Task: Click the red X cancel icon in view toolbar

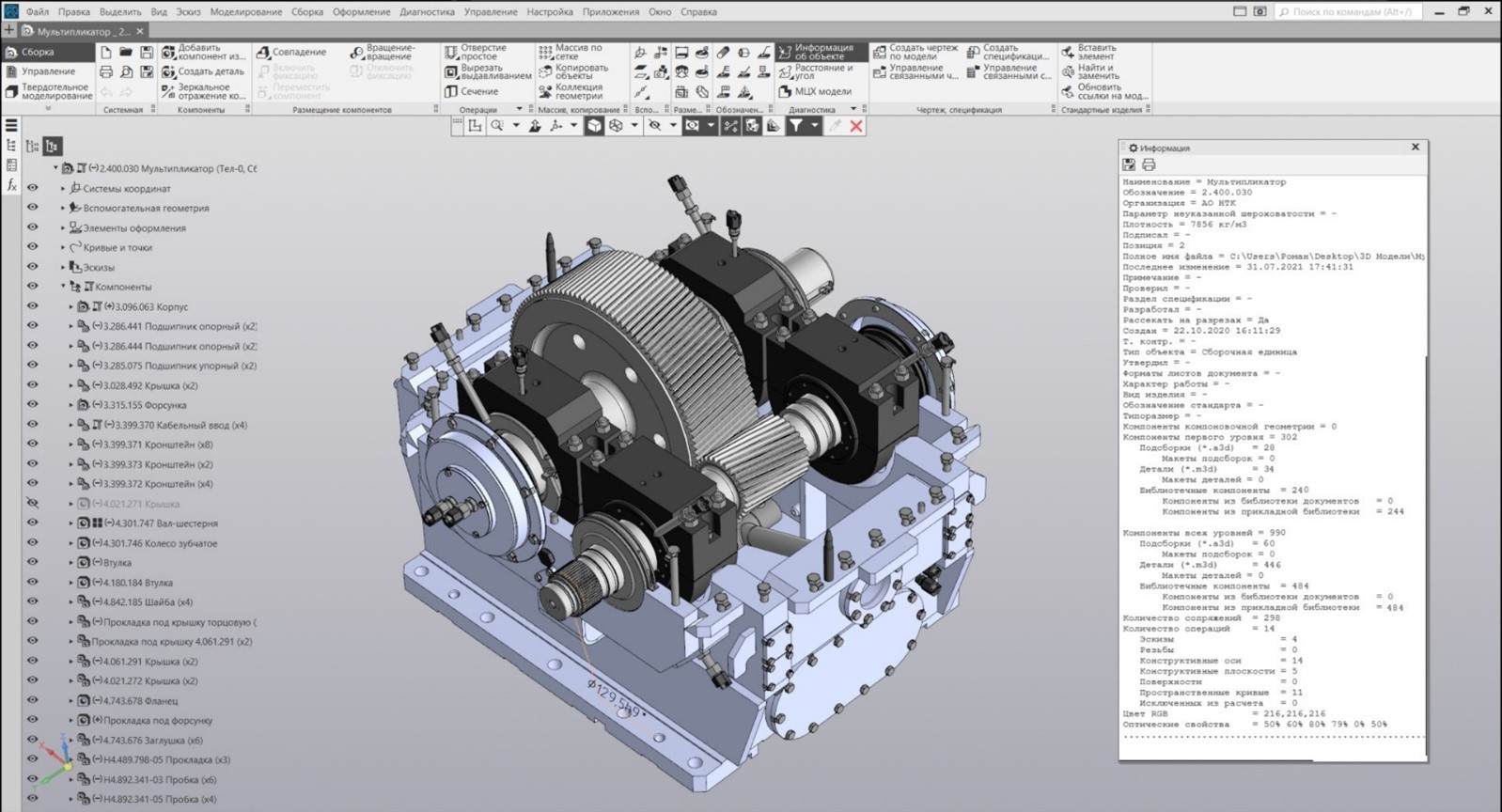Action: click(855, 126)
